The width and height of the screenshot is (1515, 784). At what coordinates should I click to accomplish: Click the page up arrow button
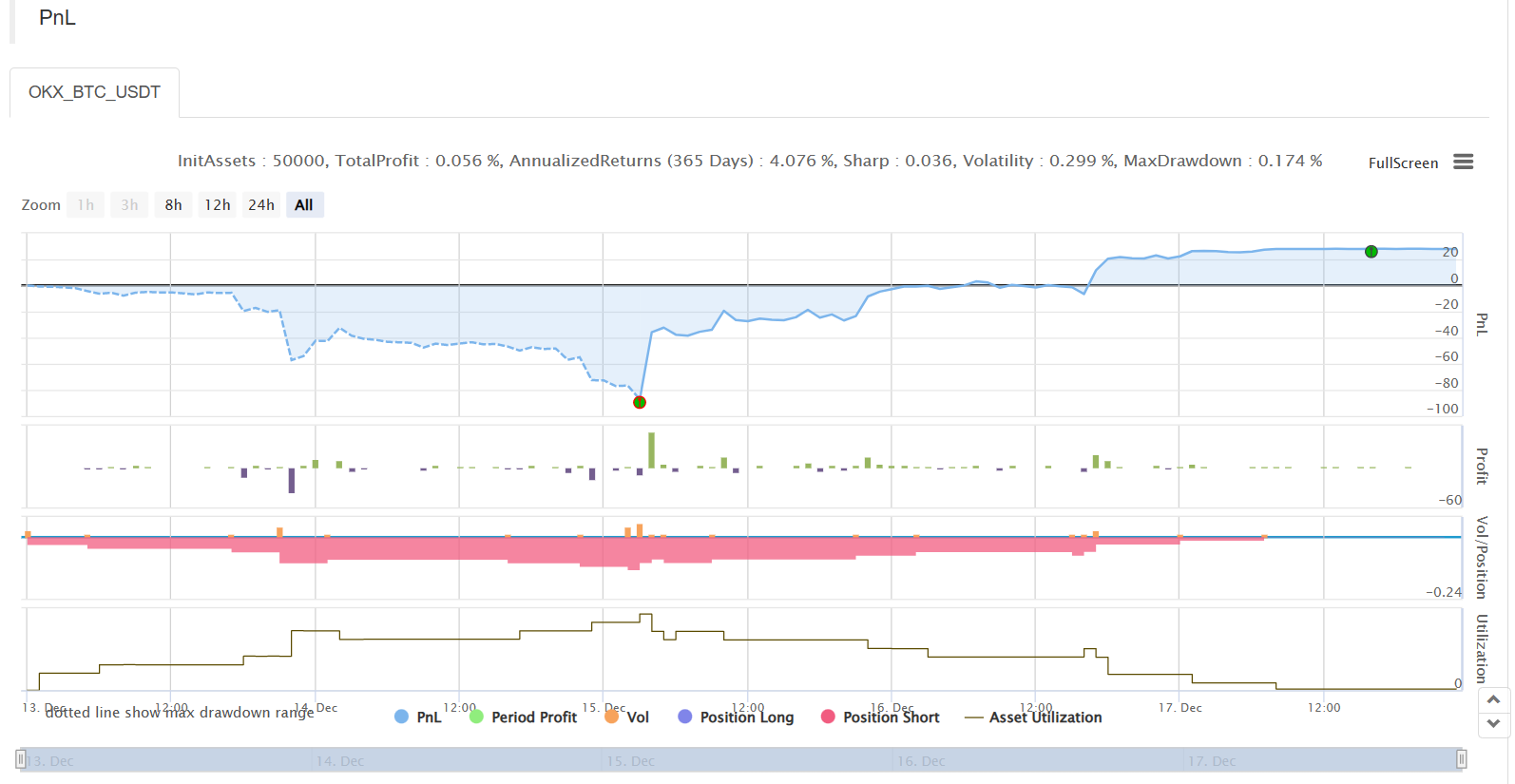1493,699
